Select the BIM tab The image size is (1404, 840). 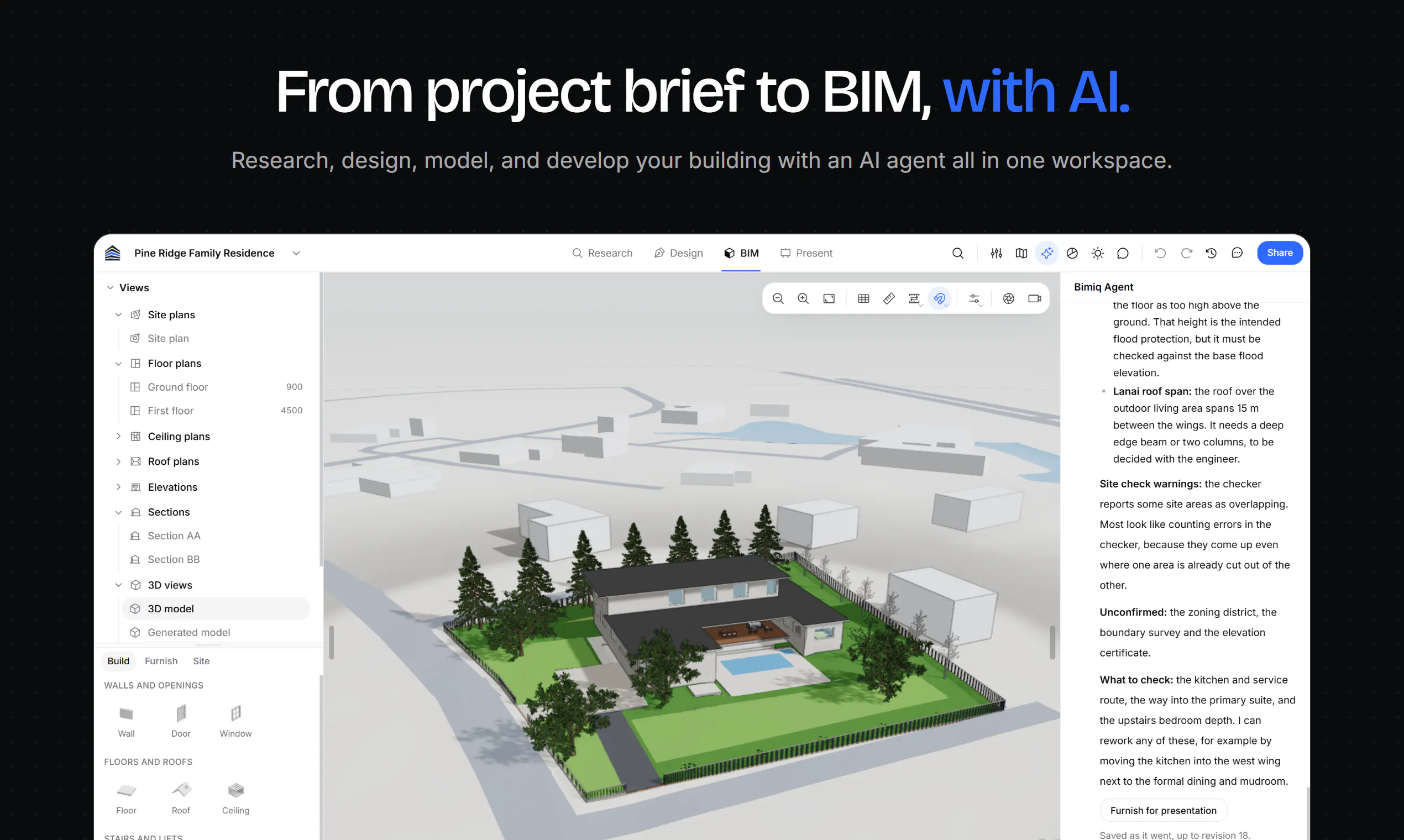click(x=741, y=253)
